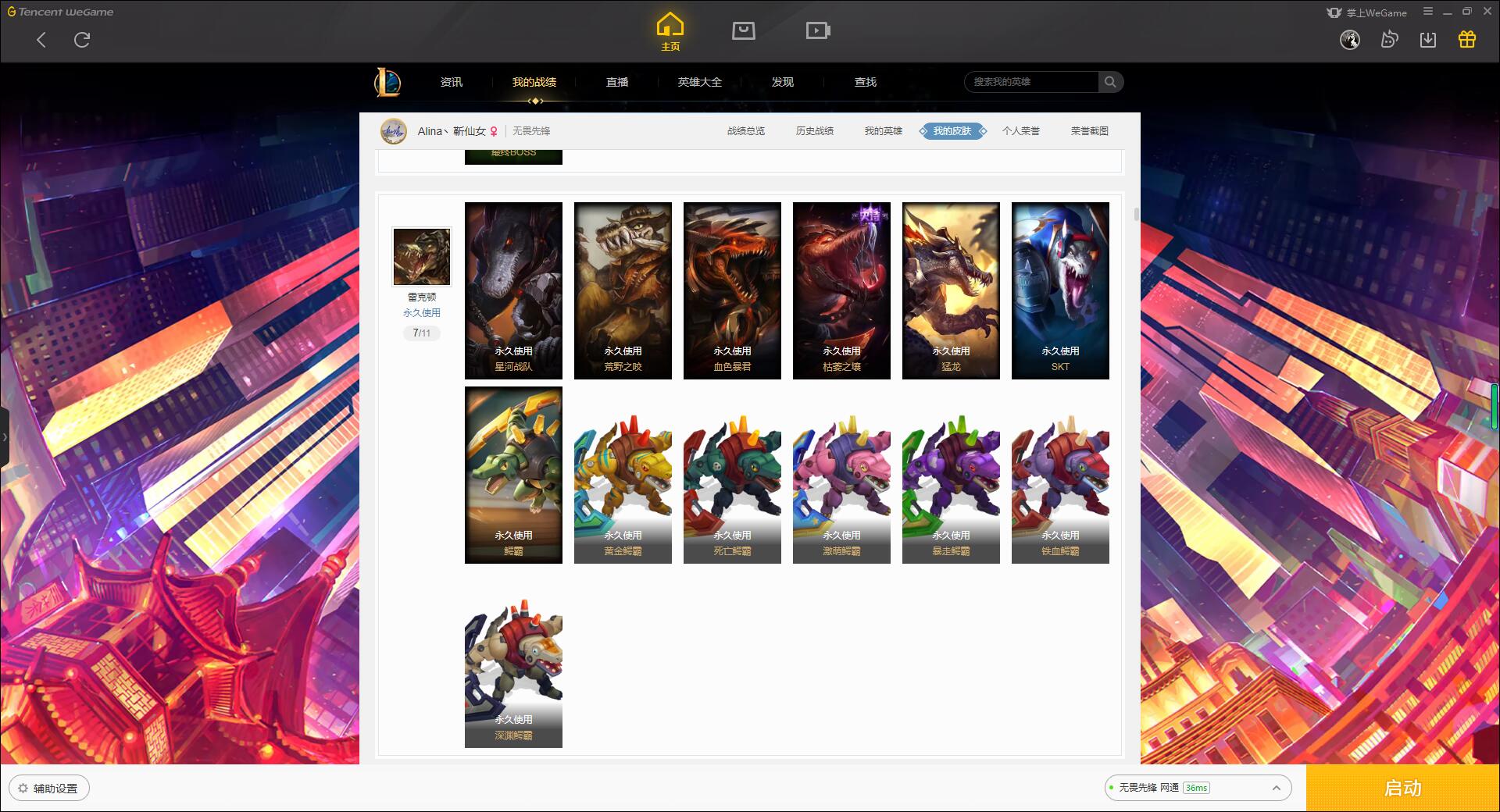Select the 我的皮肤 tab
Image resolution: width=1500 pixels, height=812 pixels.
coord(952,131)
